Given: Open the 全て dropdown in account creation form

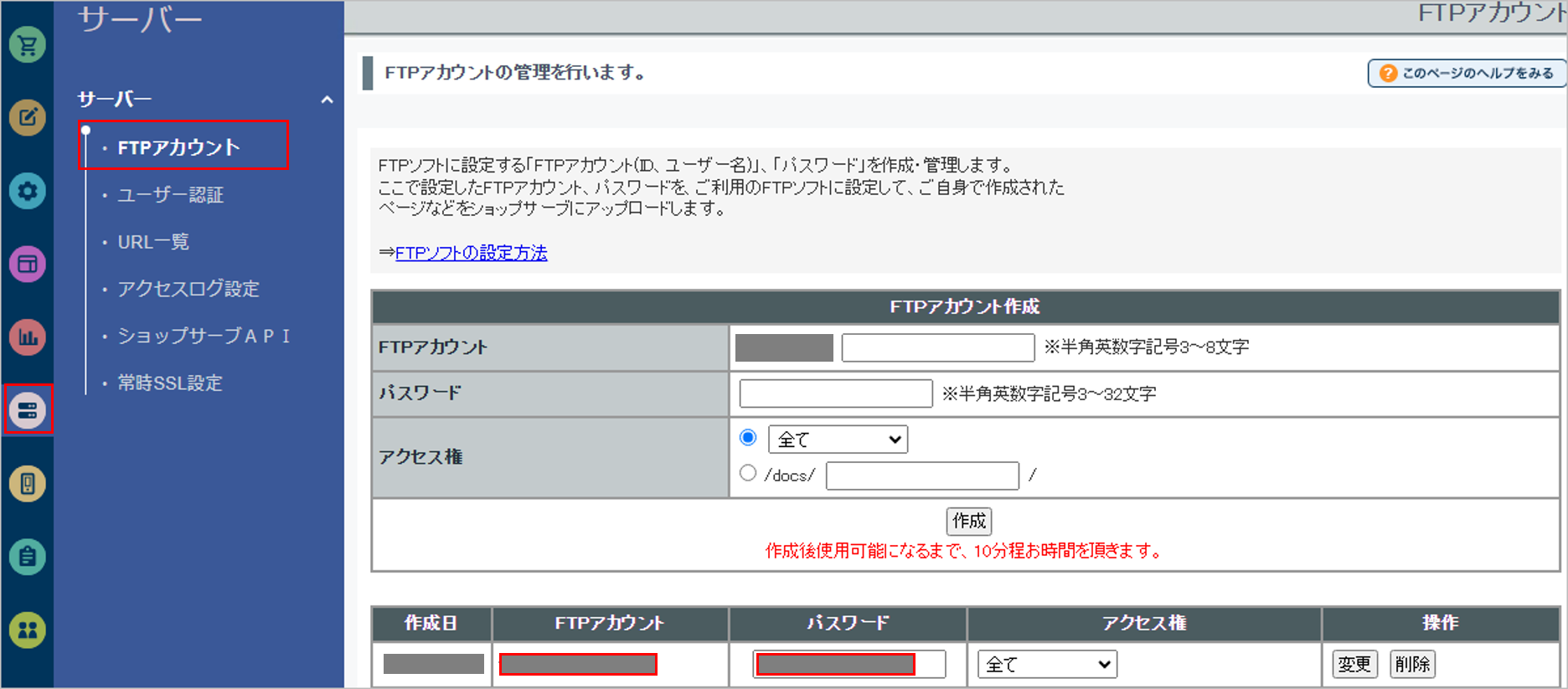Looking at the screenshot, I should click(838, 440).
